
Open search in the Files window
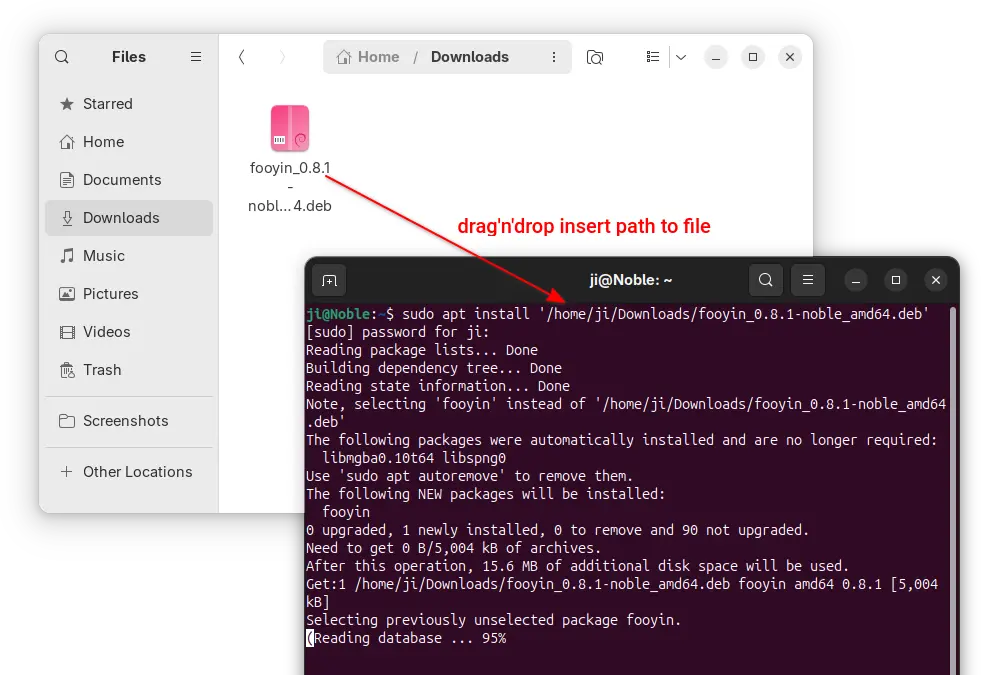click(x=62, y=57)
